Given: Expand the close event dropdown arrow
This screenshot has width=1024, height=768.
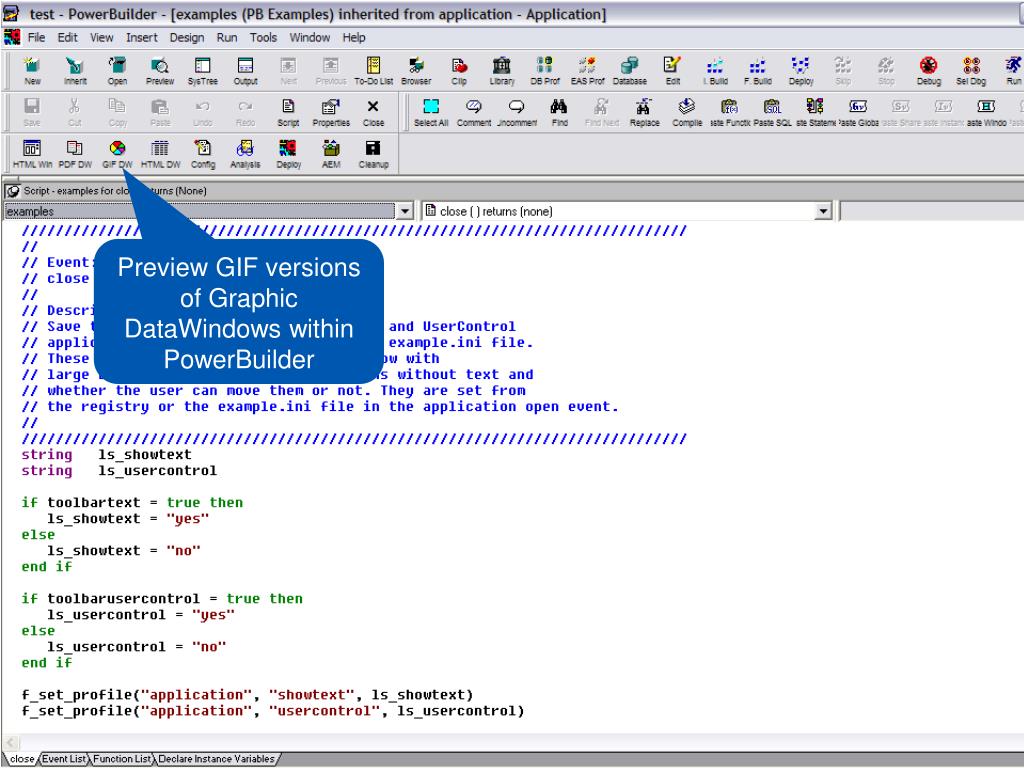Looking at the screenshot, I should point(823,211).
